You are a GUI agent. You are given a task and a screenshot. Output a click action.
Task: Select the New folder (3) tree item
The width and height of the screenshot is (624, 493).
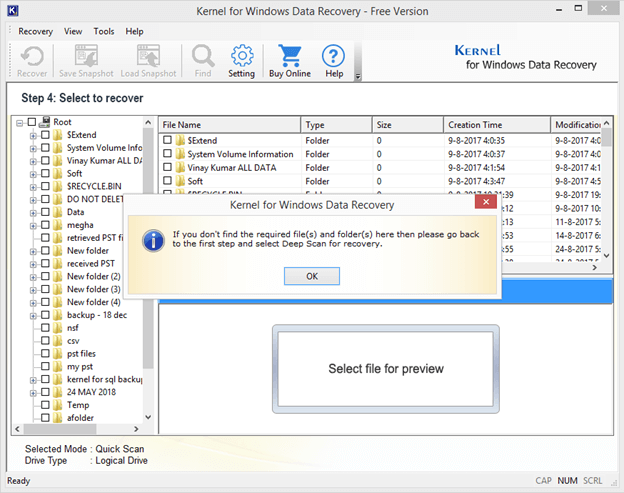click(94, 289)
